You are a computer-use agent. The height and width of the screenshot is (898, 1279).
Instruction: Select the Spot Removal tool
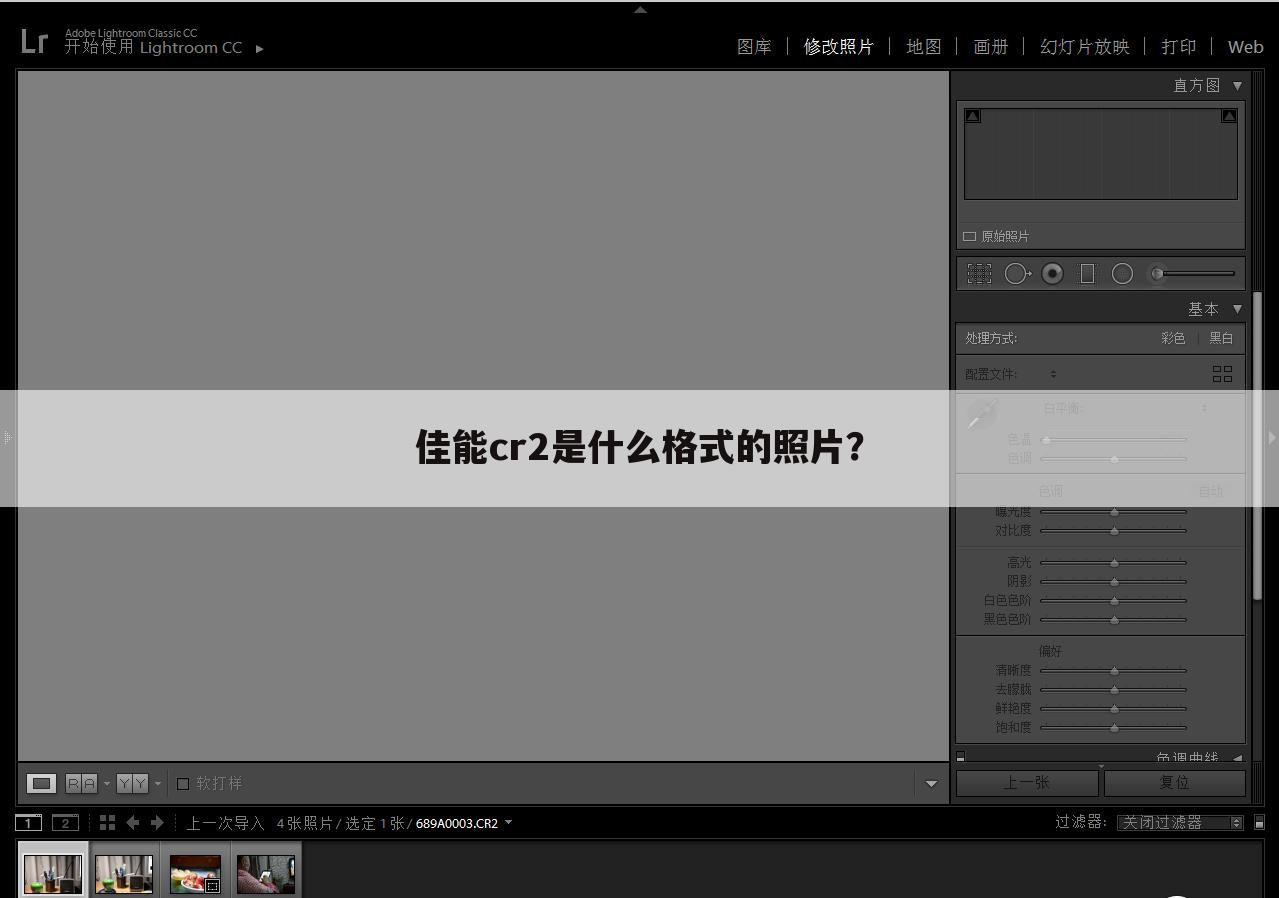[x=1017, y=273]
